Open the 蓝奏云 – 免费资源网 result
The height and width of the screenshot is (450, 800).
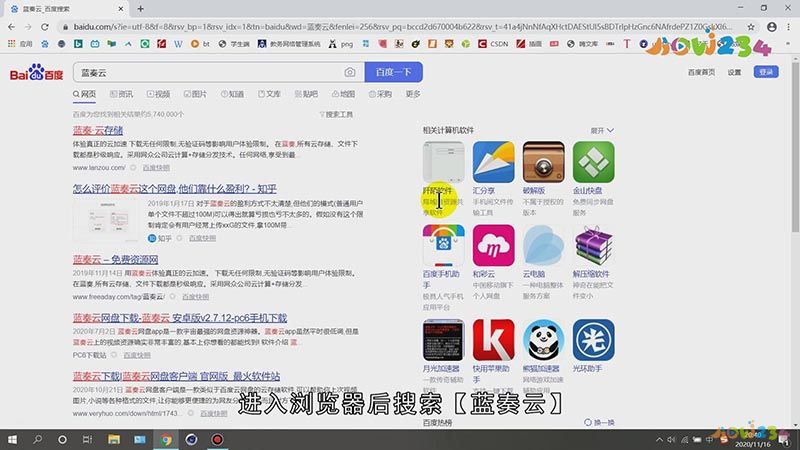[115, 259]
